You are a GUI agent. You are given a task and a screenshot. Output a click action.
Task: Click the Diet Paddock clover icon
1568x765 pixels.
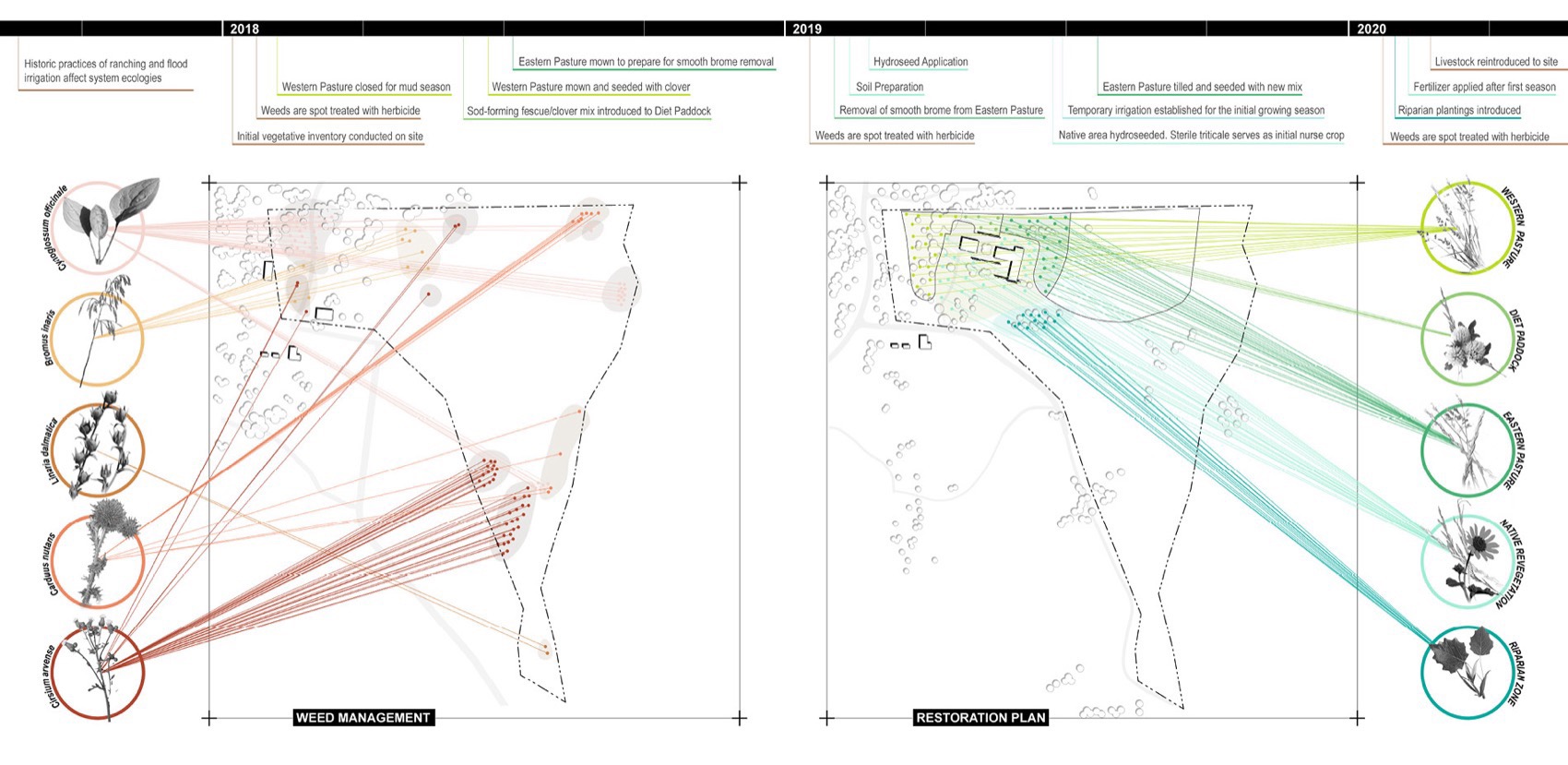click(1467, 339)
